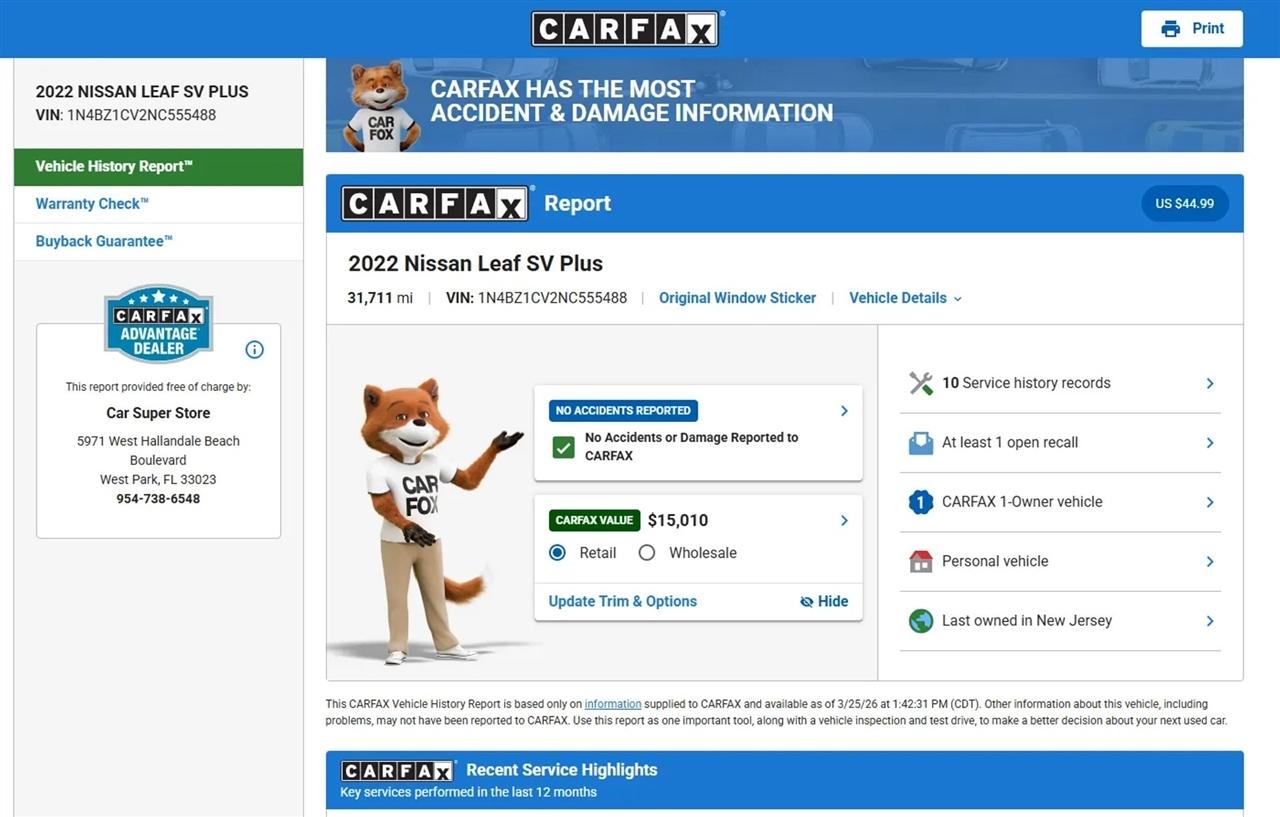The width and height of the screenshot is (1280, 817).
Task: Click the Update Trim & Options link
Action: click(x=622, y=601)
